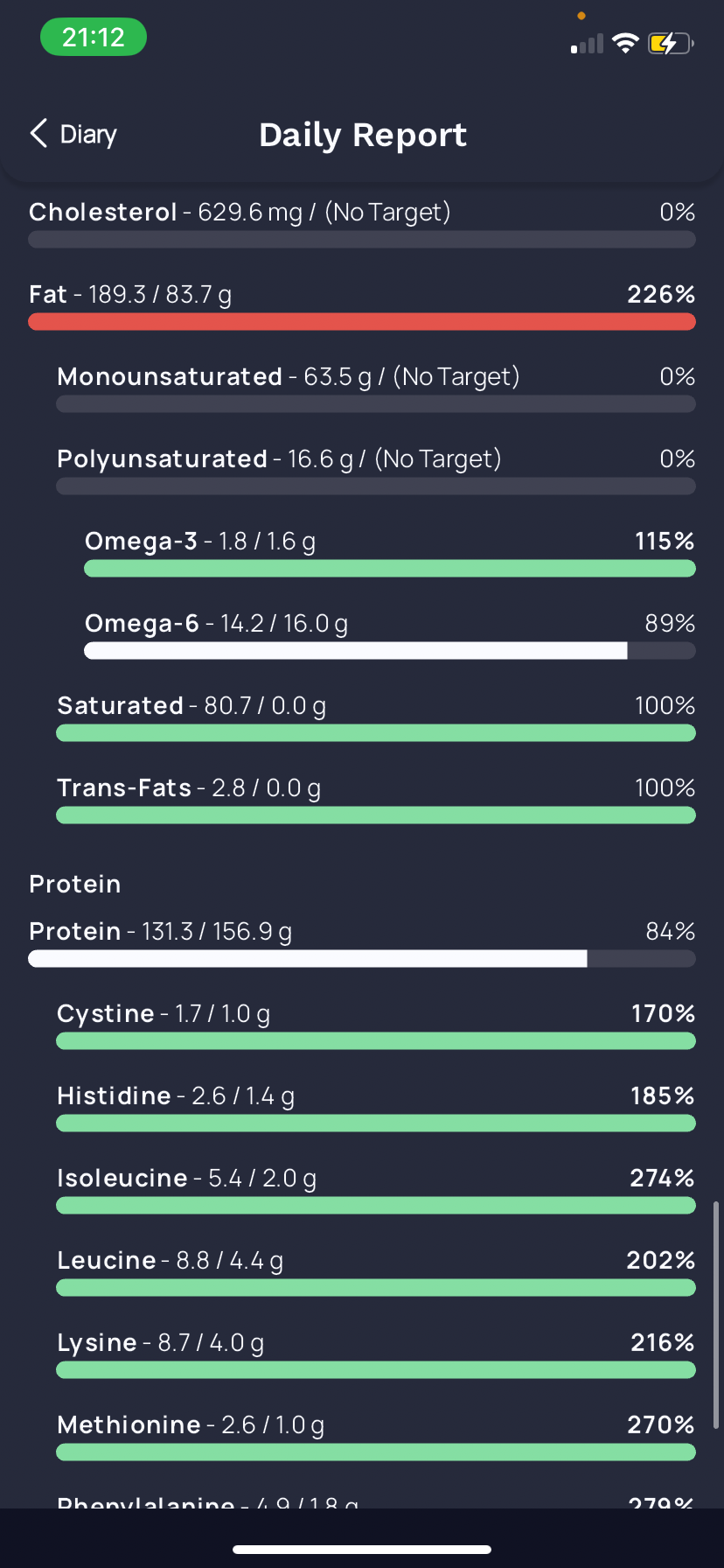Tap the cellular signal icon
Viewport: 724px width, 1568px height.
pyautogui.click(x=588, y=44)
